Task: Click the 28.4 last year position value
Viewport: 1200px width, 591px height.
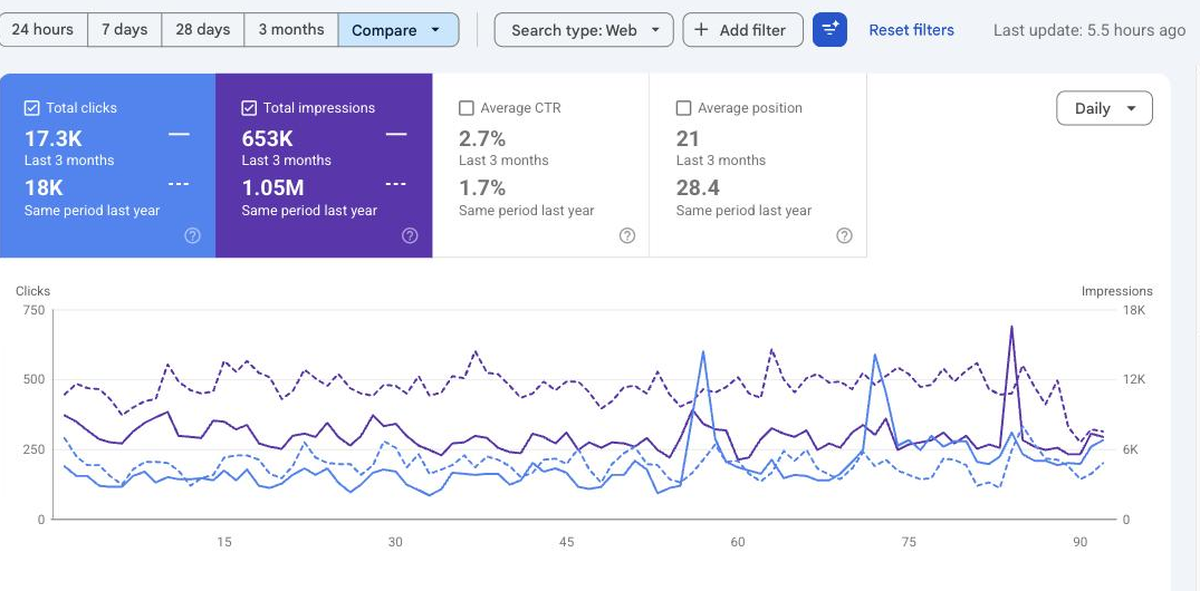Action: point(698,188)
